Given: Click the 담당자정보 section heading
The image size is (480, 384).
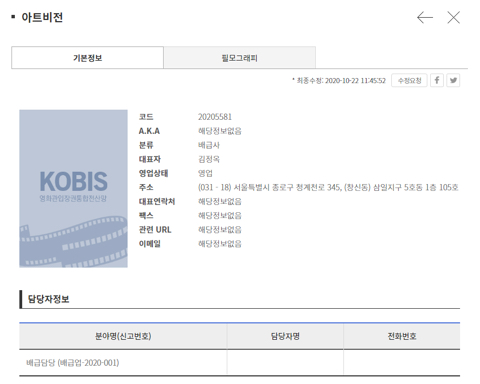Looking at the screenshot, I should 48,299.
